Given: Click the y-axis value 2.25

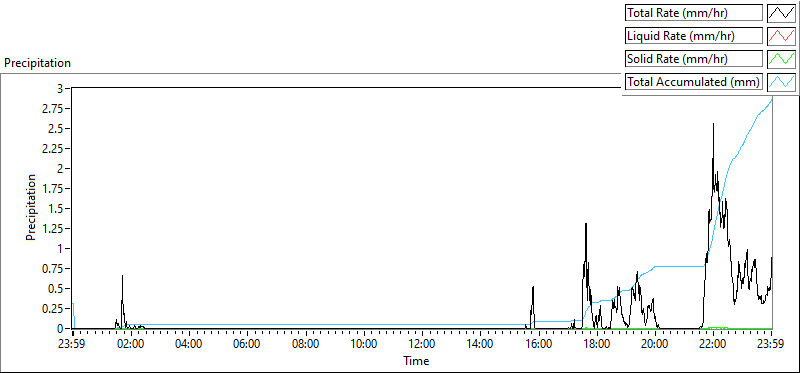Looking at the screenshot, I should [x=52, y=148].
